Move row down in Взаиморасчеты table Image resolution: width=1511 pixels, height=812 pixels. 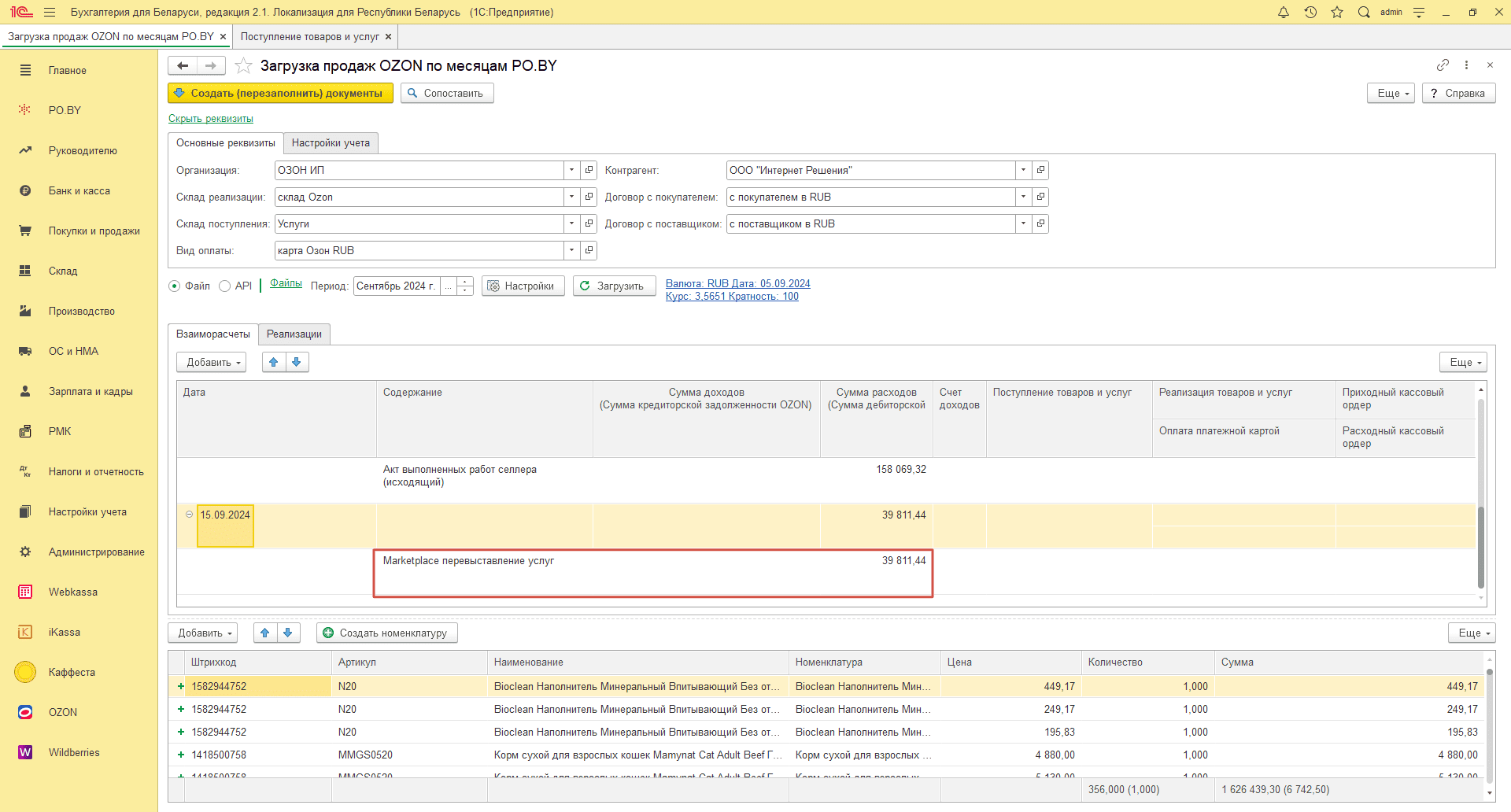click(x=297, y=362)
